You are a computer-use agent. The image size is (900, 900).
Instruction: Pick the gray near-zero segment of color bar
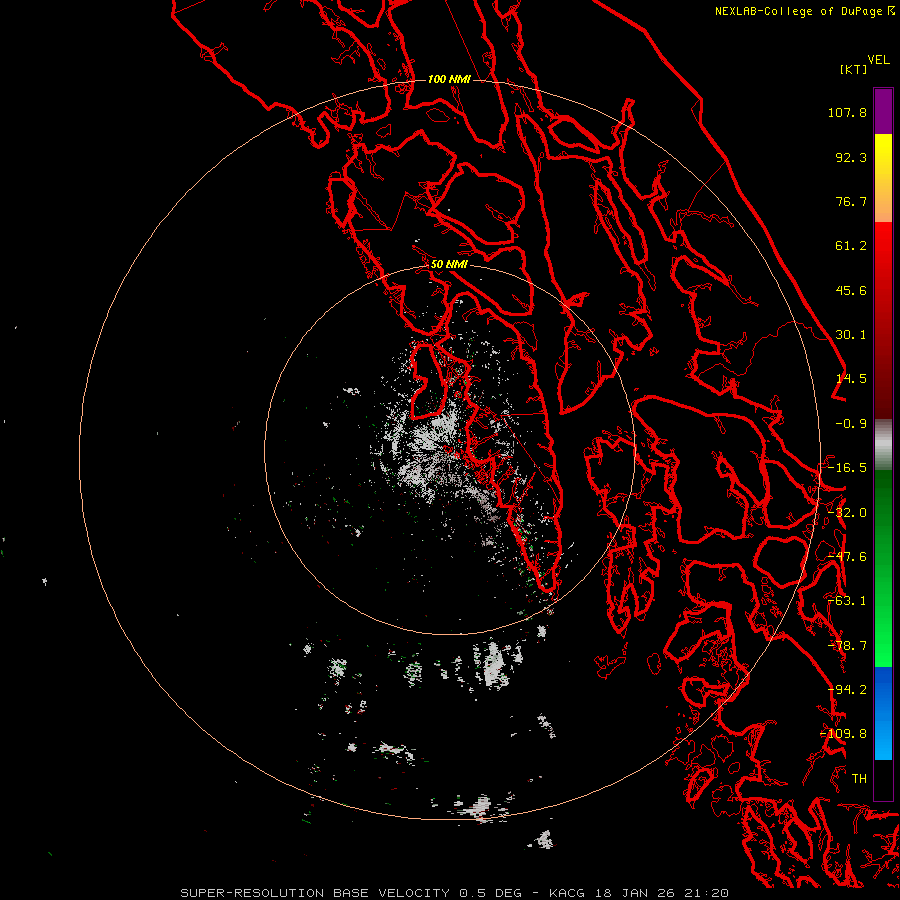point(883,445)
